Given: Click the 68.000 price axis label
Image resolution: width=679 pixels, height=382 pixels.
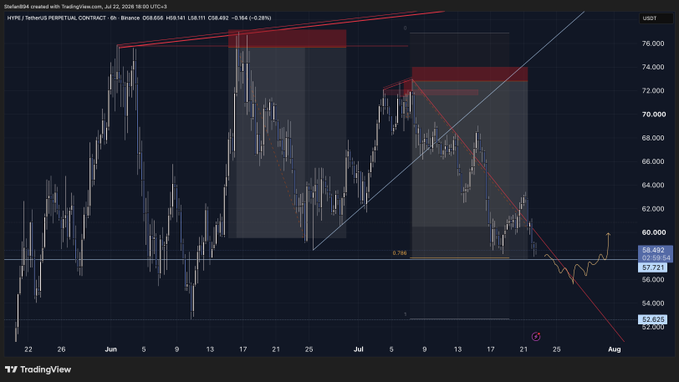Looking at the screenshot, I should click(x=653, y=138).
